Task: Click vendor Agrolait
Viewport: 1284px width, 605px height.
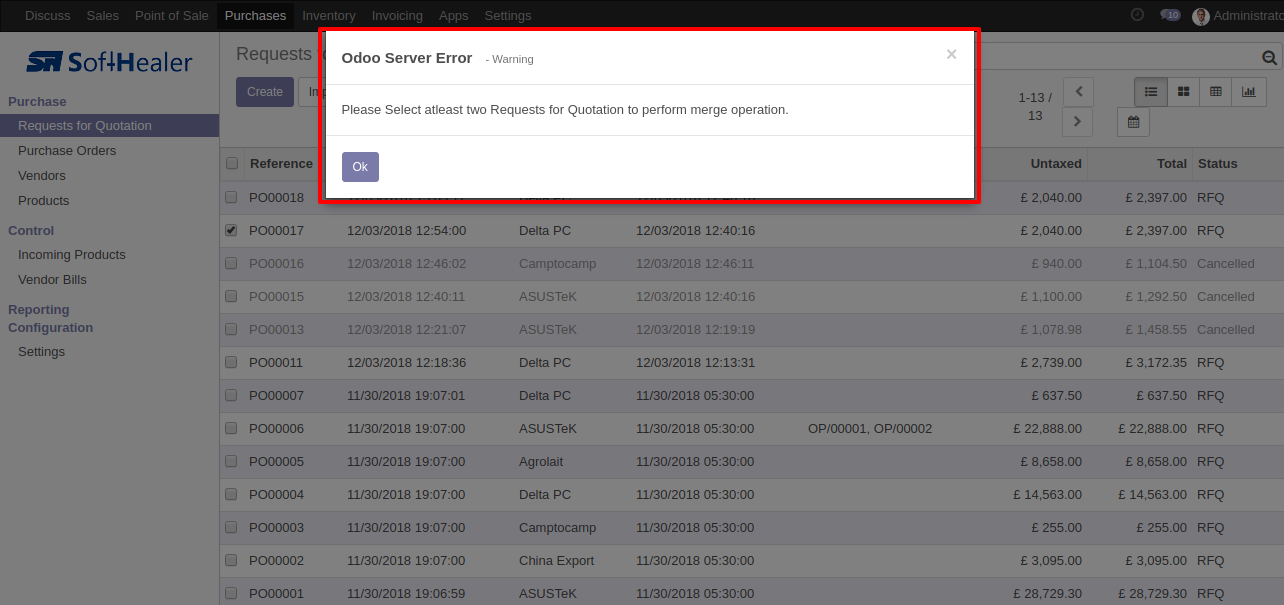Action: pyautogui.click(x=541, y=461)
